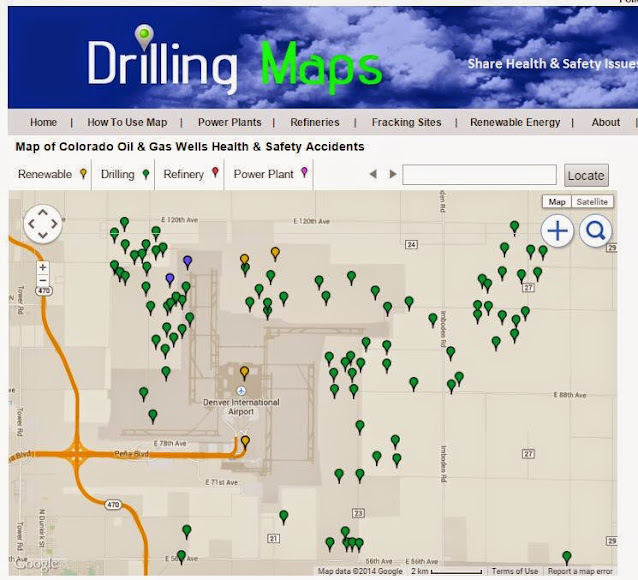Click the map pan direction control
This screenshot has width=638, height=580.
coord(43,224)
